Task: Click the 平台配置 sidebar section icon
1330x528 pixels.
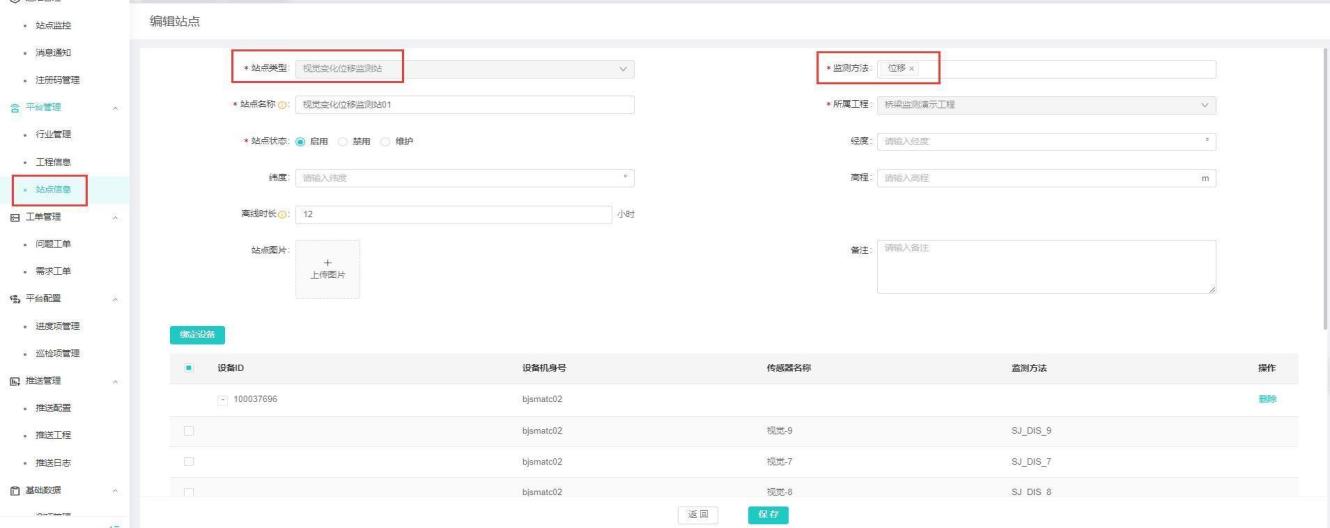Action: click(14, 298)
